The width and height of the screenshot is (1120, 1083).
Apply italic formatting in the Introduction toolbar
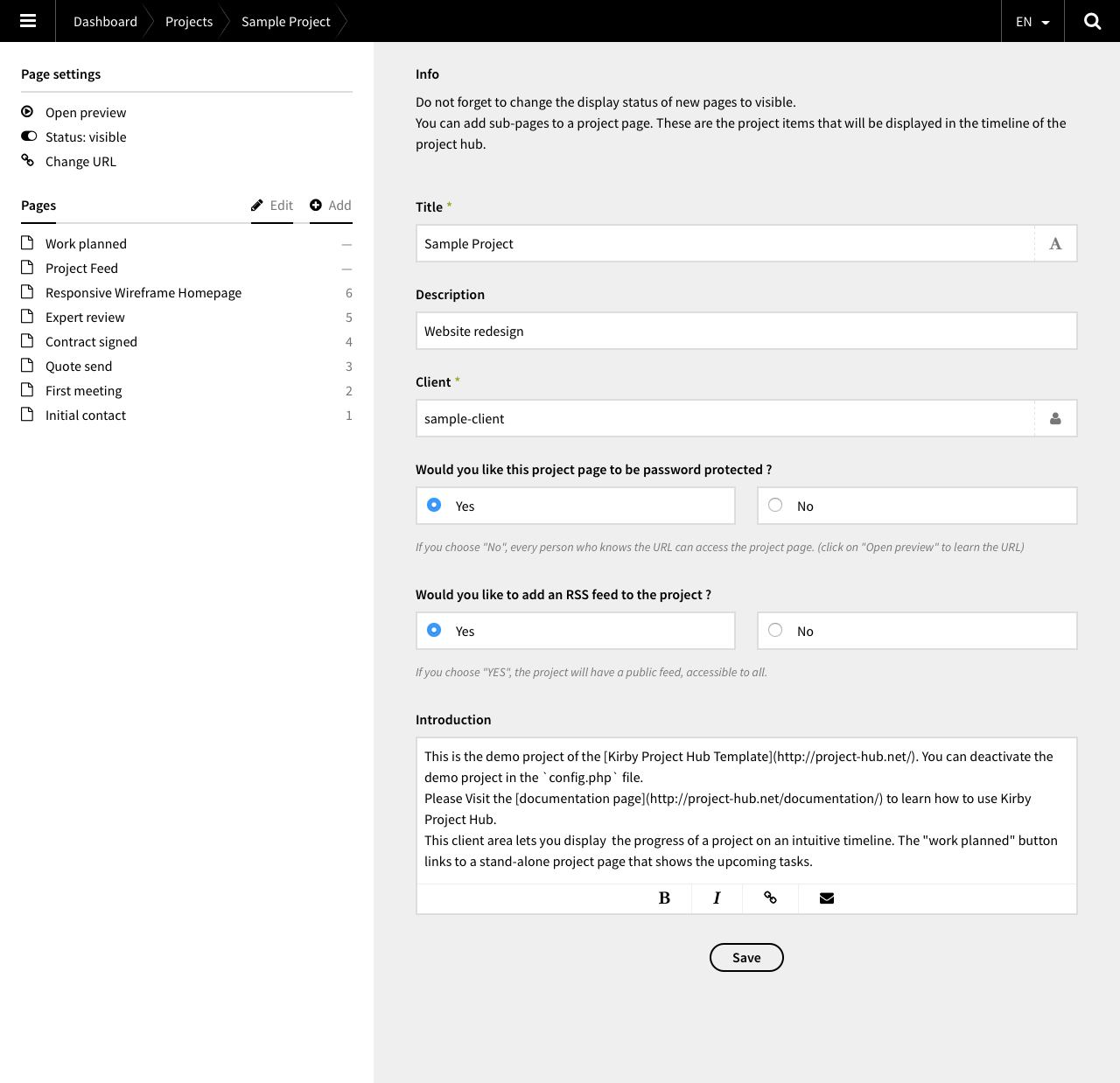pos(716,898)
